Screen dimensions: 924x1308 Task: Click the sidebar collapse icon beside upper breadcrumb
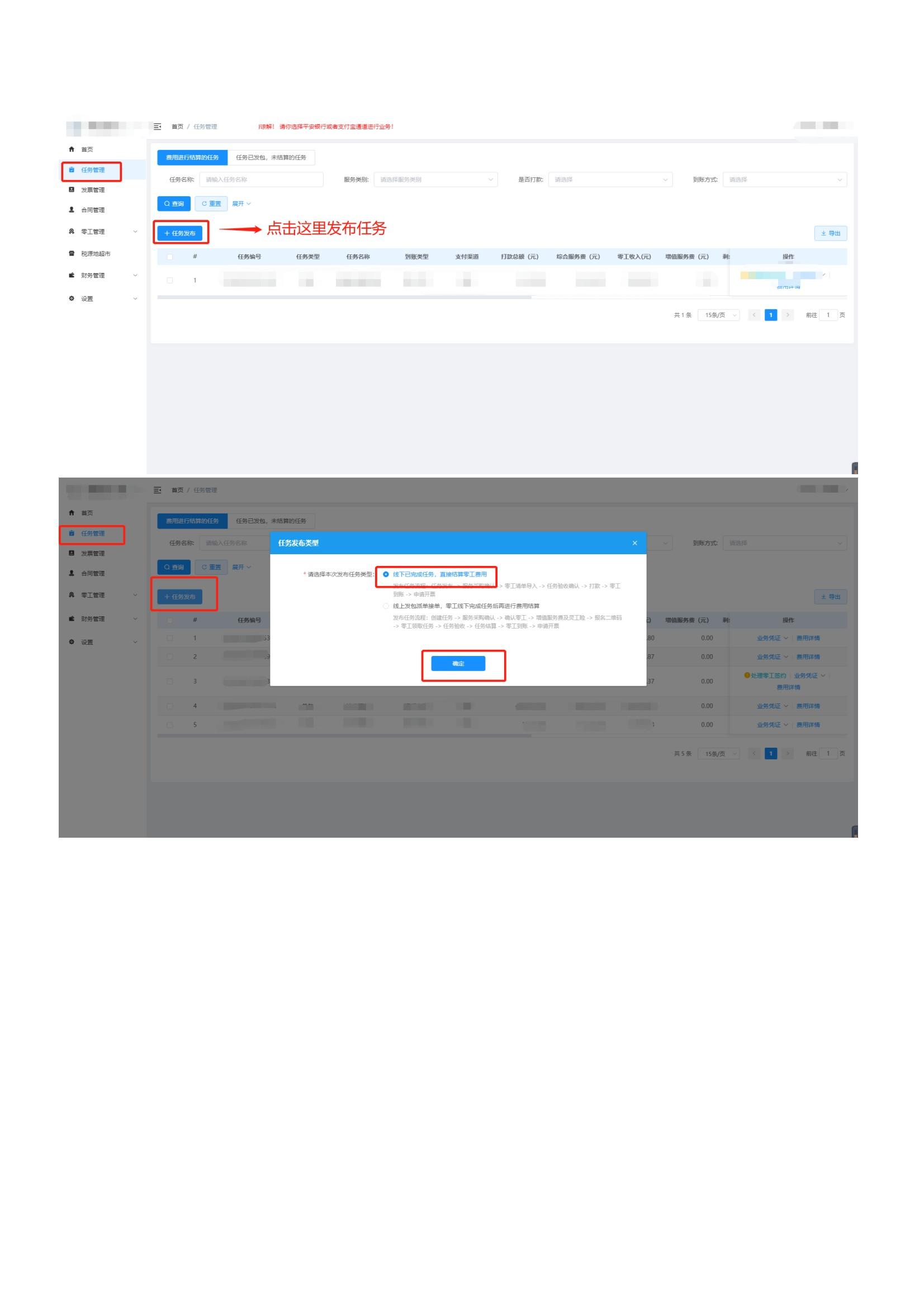[x=158, y=126]
